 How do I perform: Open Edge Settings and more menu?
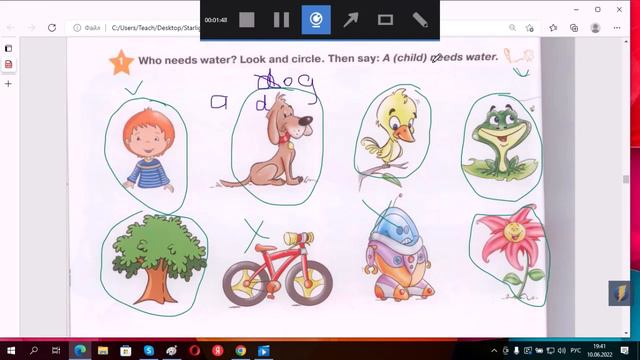click(x=617, y=28)
